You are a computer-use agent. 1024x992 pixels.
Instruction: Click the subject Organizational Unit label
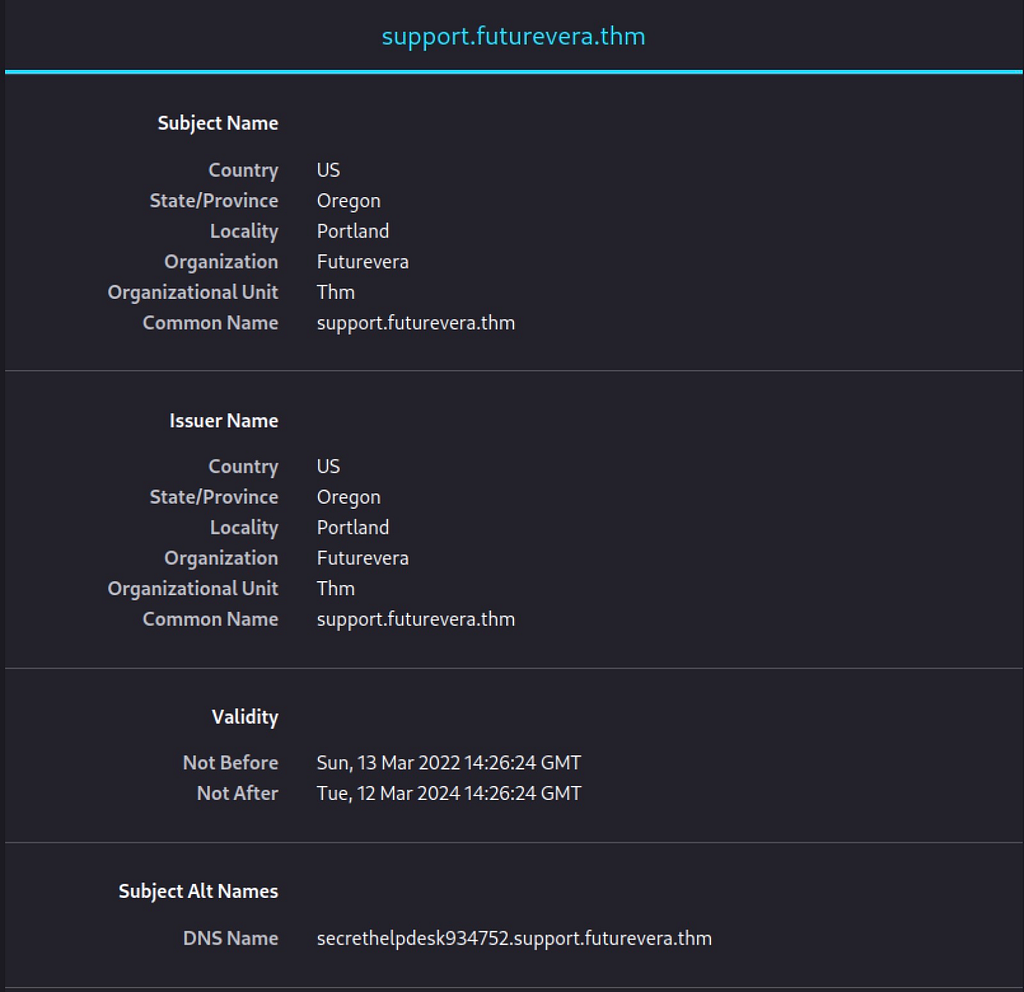[x=193, y=293]
